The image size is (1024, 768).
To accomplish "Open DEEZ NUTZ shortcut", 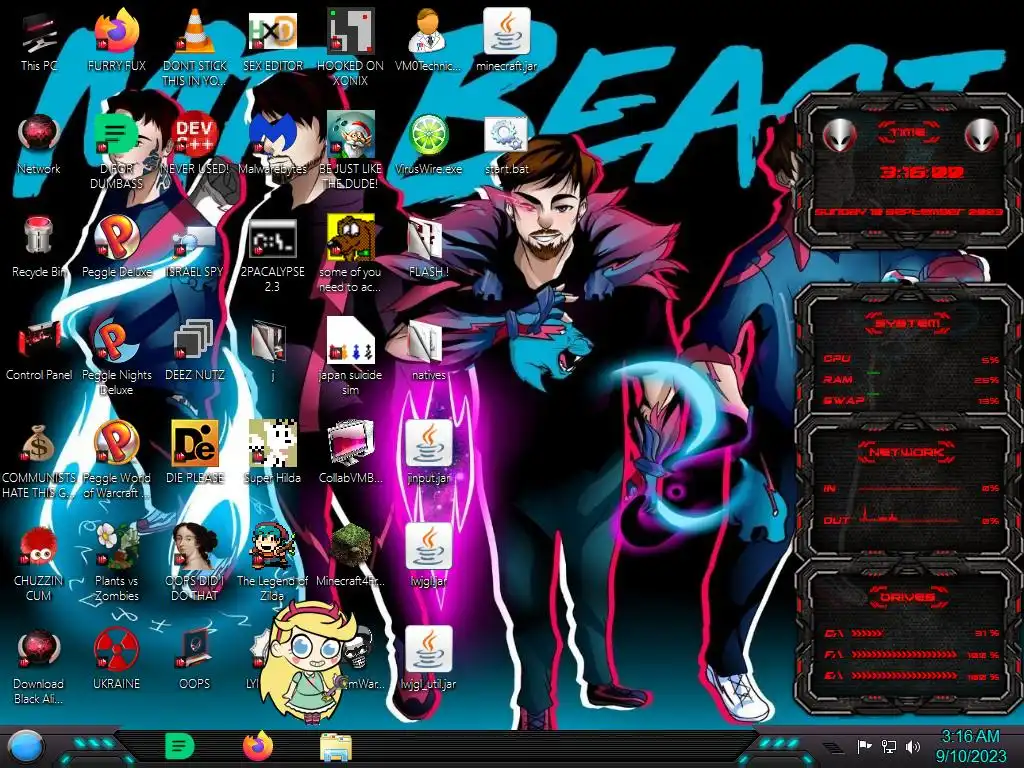I will pyautogui.click(x=195, y=351).
